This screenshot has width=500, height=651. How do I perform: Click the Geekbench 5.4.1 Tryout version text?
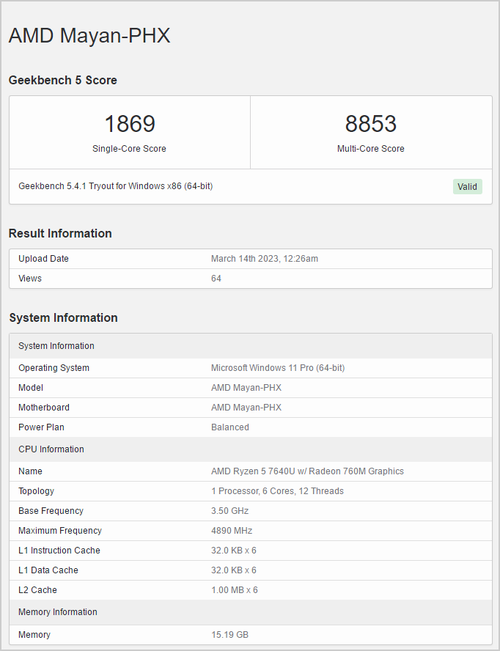coord(115,186)
